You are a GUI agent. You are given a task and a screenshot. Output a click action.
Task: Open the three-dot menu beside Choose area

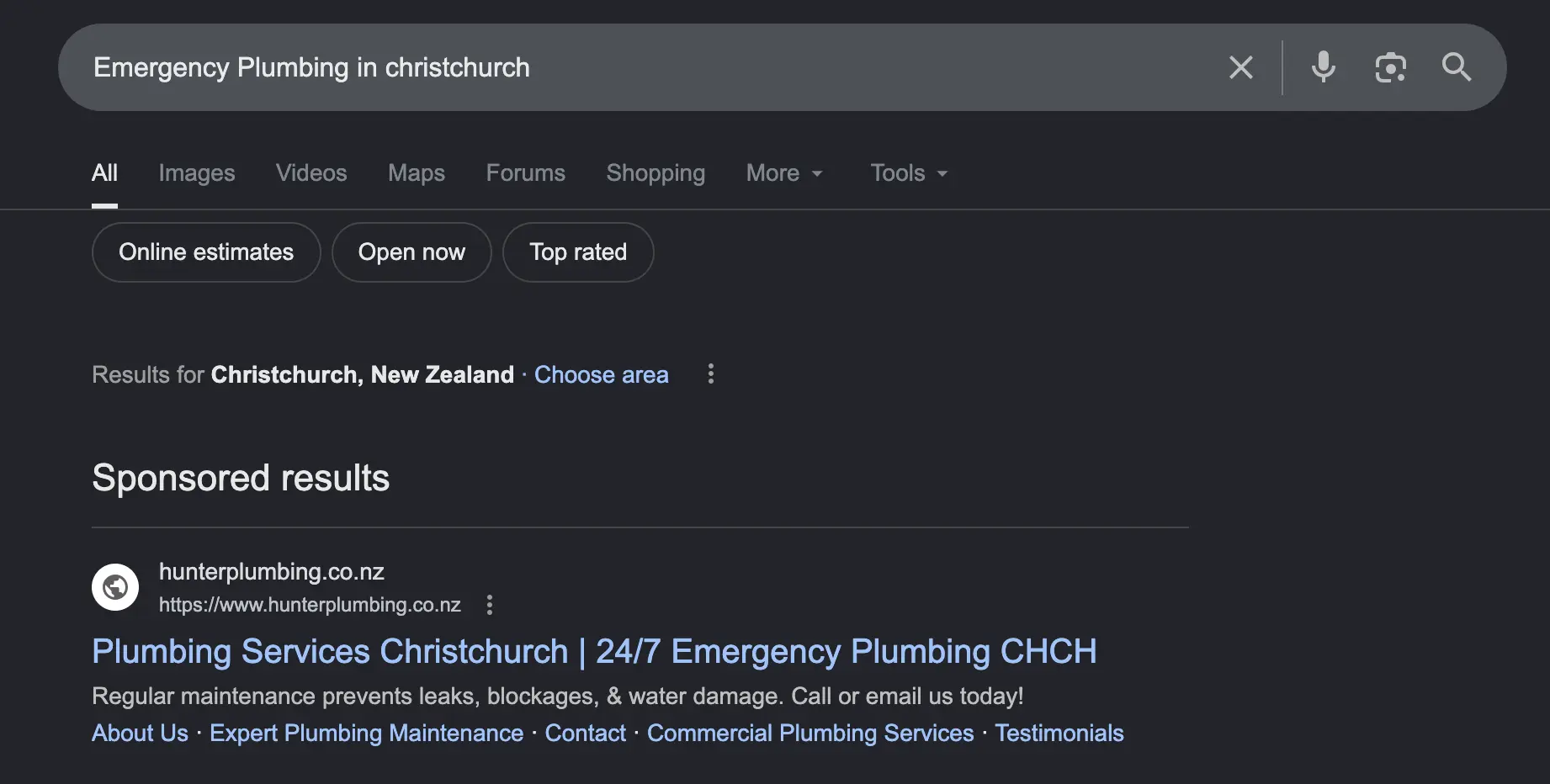tap(711, 374)
